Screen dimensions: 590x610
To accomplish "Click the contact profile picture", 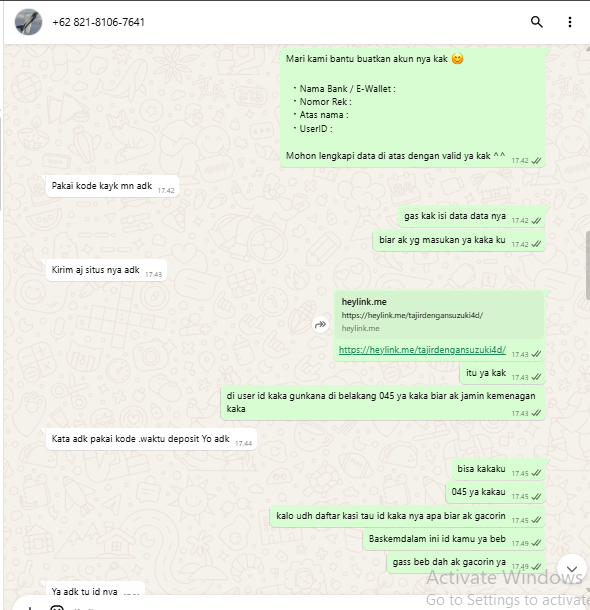I will coord(28,22).
